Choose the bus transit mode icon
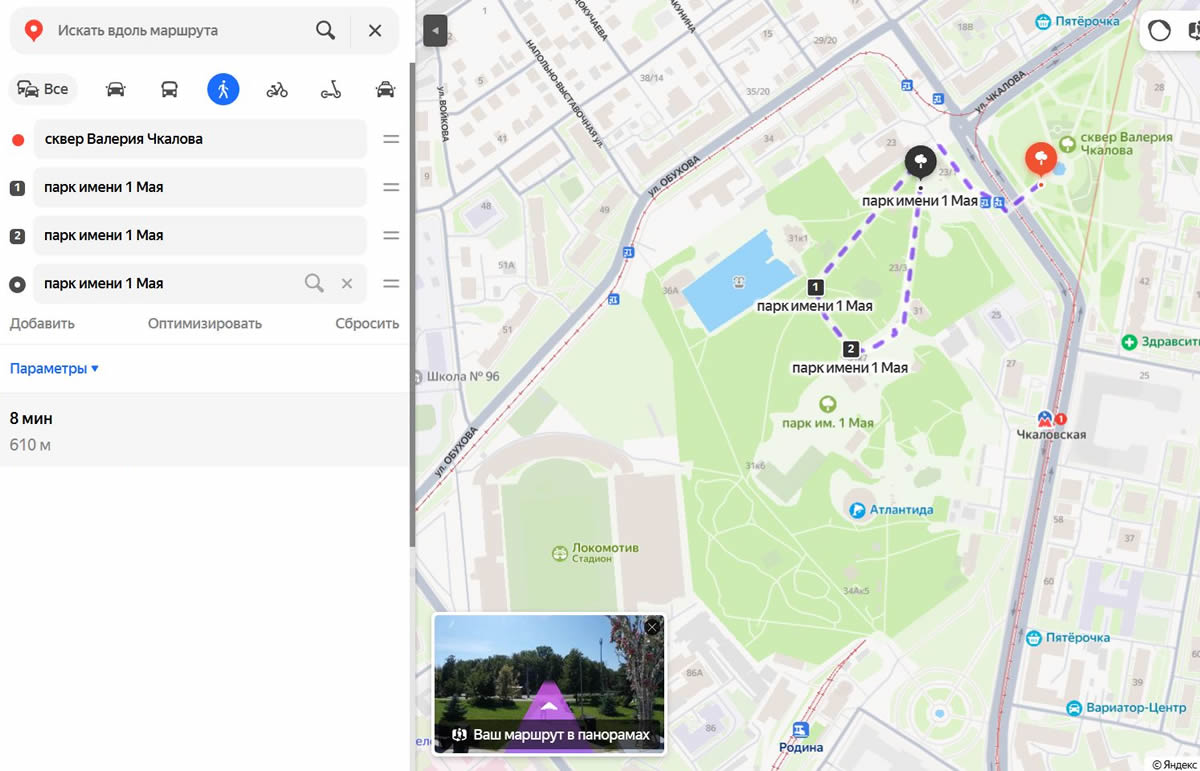Image resolution: width=1200 pixels, height=771 pixels. click(x=170, y=89)
